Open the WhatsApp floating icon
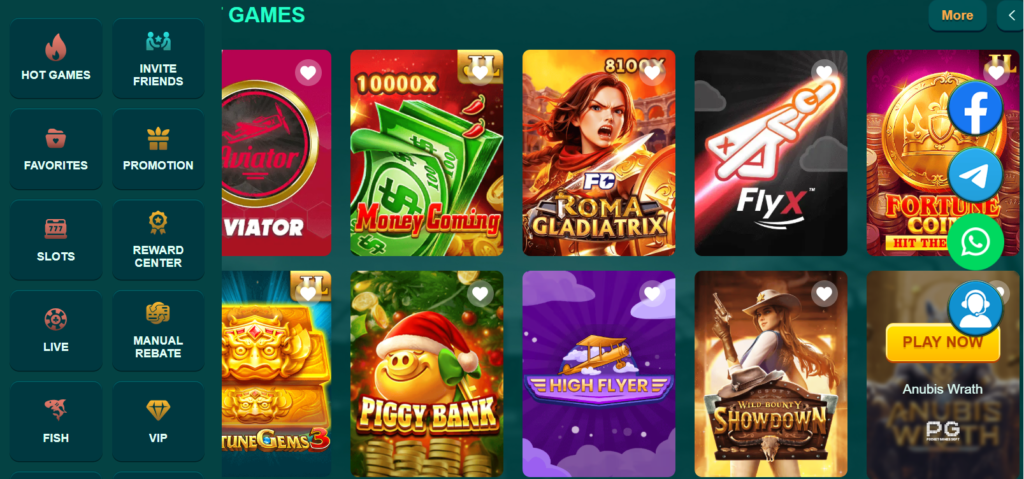The height and width of the screenshot is (479, 1024). (x=976, y=242)
